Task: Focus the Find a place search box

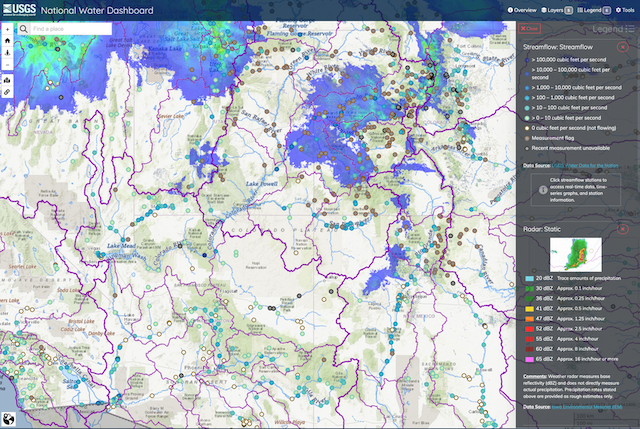Action: [71, 29]
